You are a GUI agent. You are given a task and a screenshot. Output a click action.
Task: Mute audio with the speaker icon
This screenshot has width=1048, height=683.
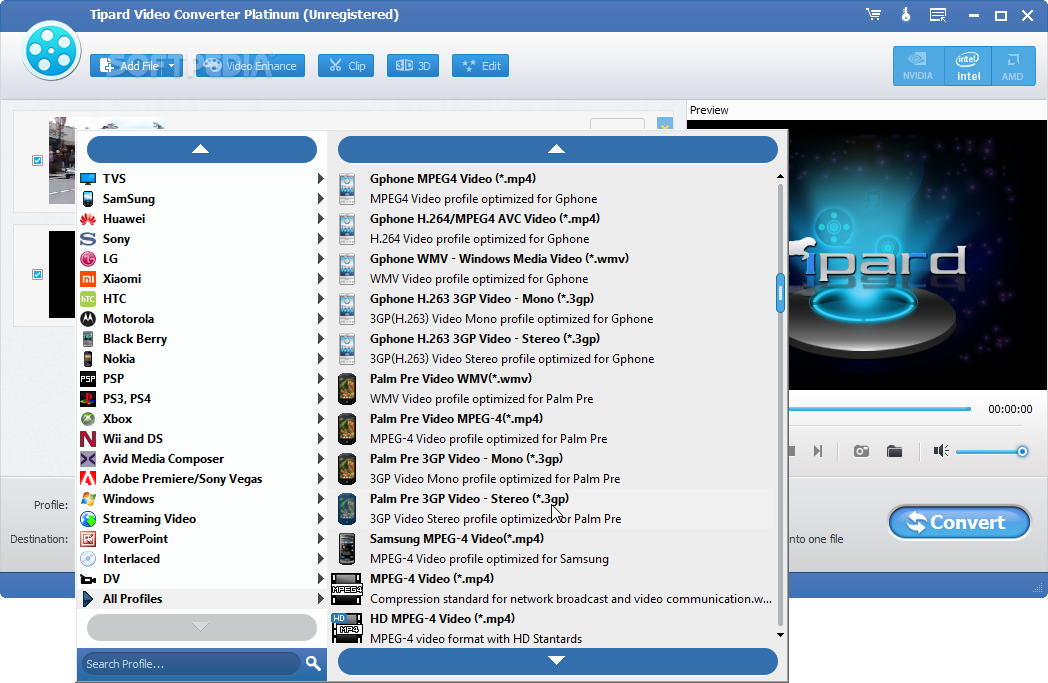(x=941, y=451)
